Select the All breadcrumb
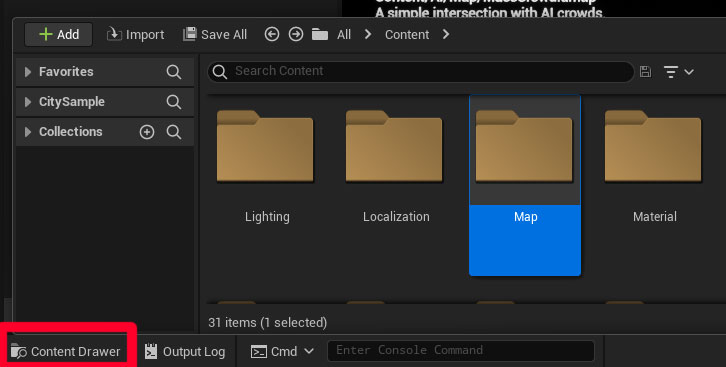This screenshot has height=367, width=726. click(344, 35)
